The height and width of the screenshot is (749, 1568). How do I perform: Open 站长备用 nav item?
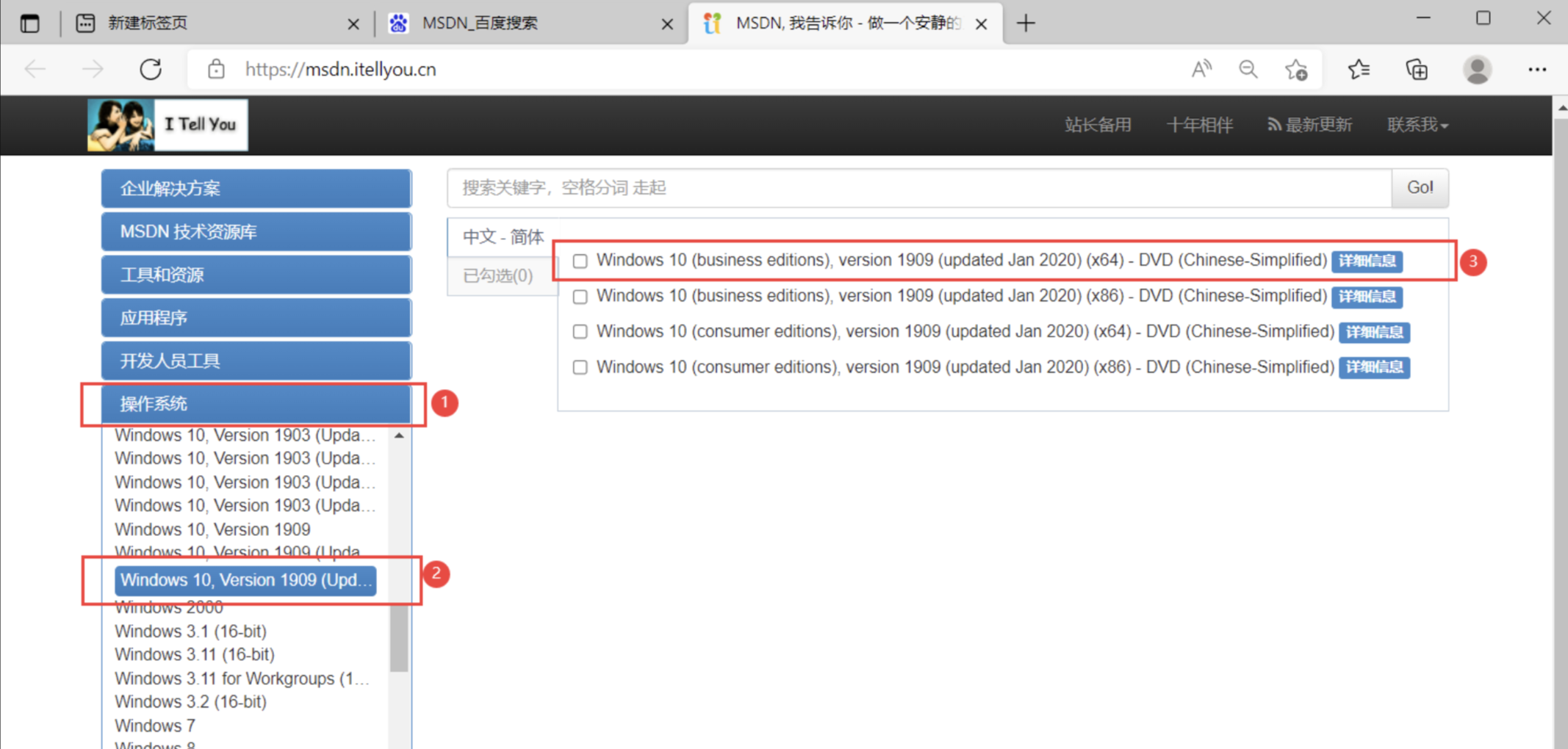[x=1098, y=125]
